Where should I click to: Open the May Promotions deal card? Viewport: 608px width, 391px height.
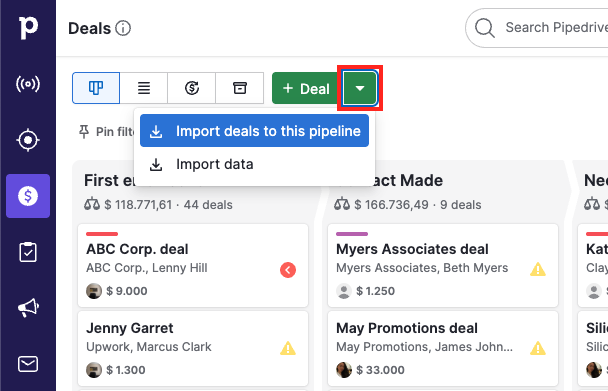(443, 348)
